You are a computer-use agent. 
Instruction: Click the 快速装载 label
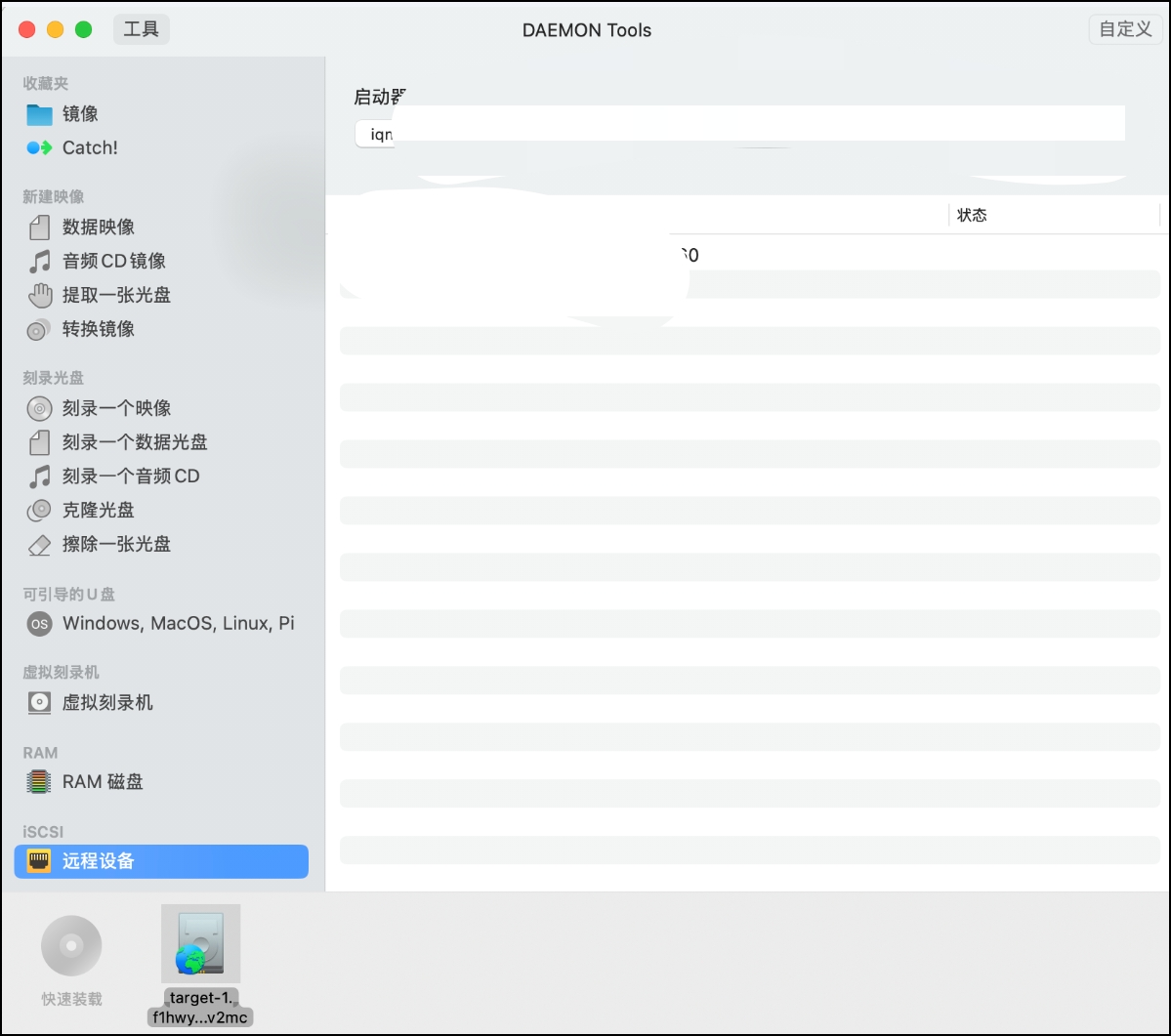pos(71,999)
